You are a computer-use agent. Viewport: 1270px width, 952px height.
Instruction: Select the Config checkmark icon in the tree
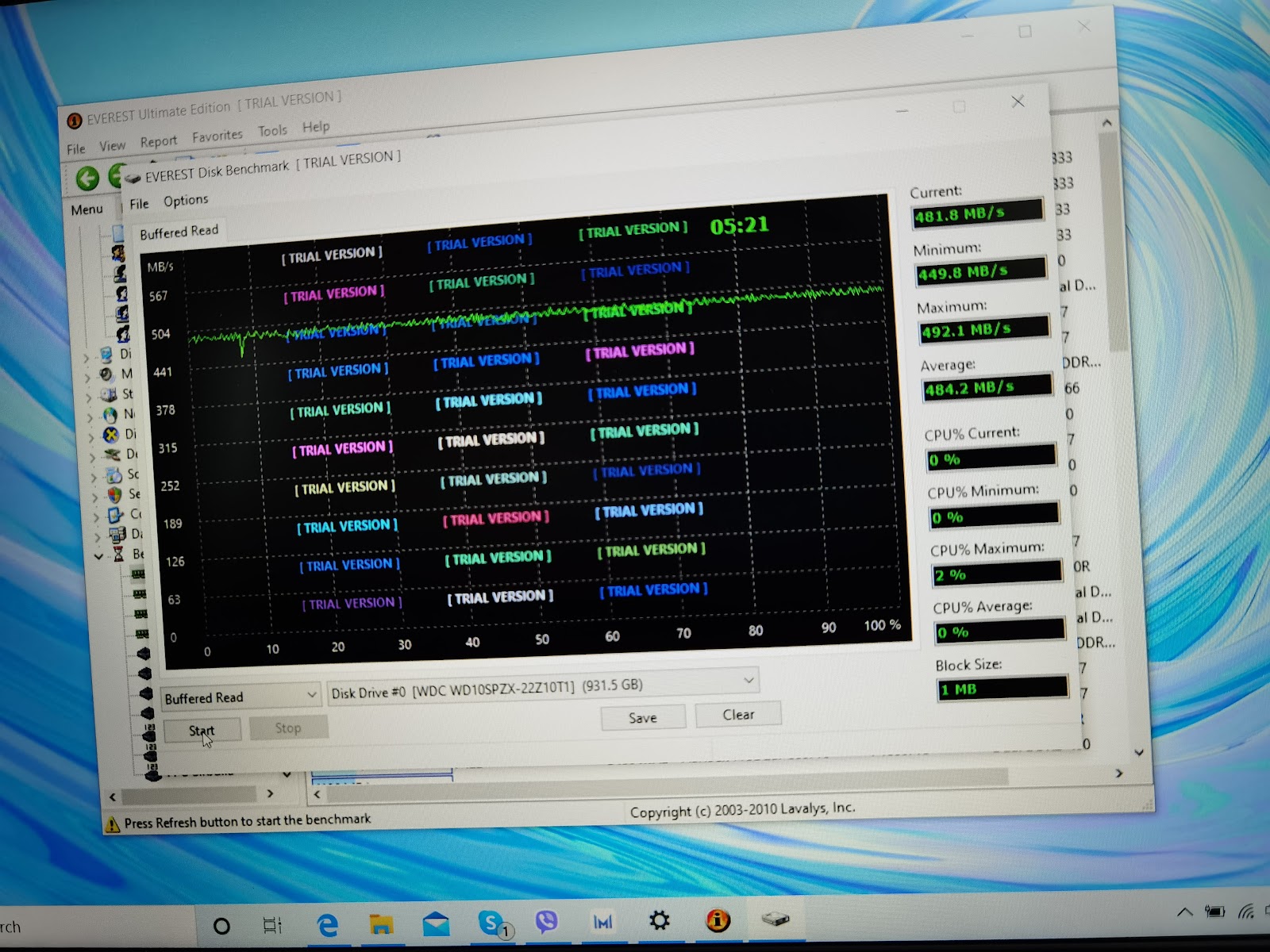[x=116, y=514]
